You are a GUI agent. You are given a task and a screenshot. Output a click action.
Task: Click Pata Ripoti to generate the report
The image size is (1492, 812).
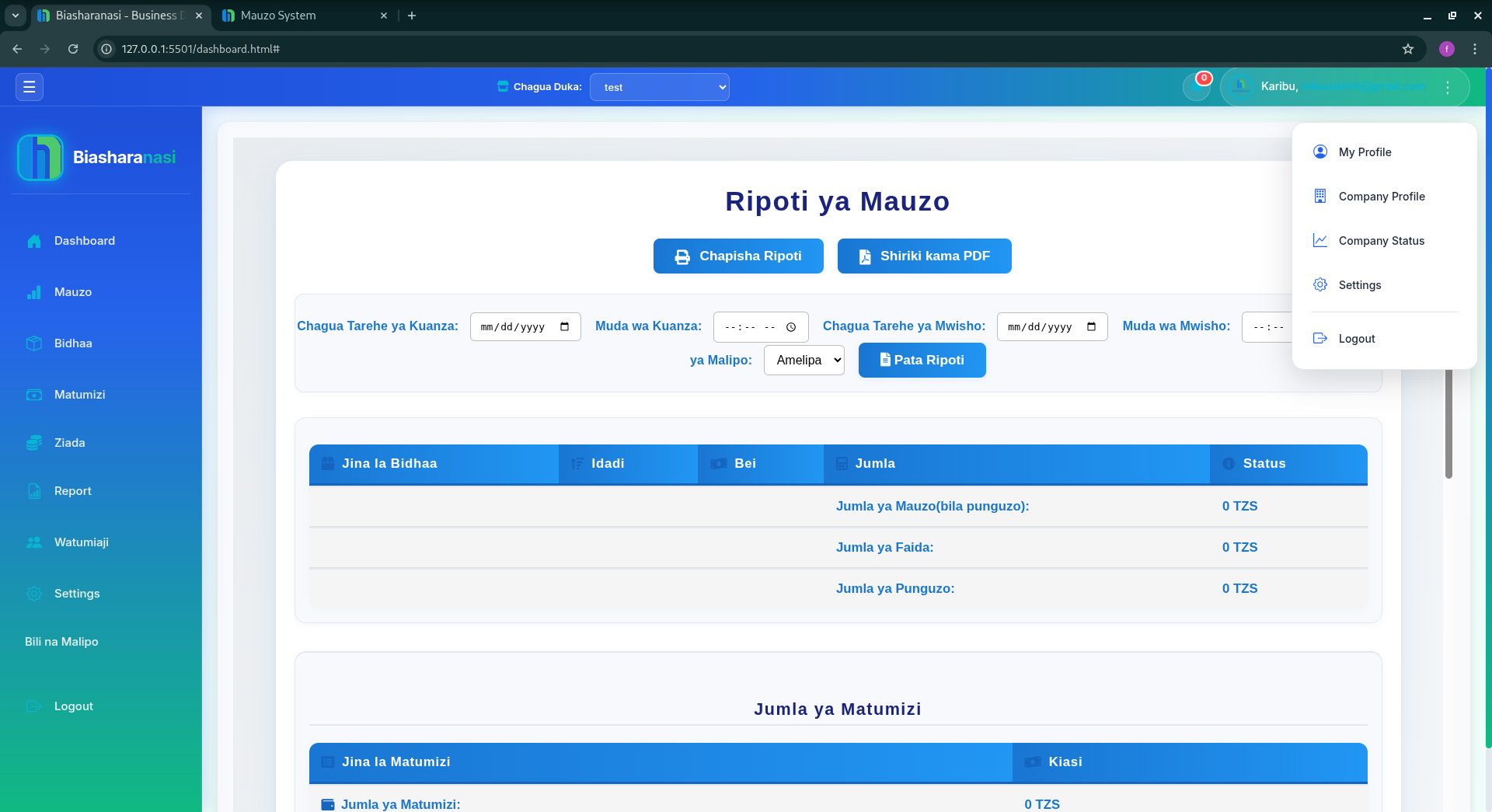922,360
